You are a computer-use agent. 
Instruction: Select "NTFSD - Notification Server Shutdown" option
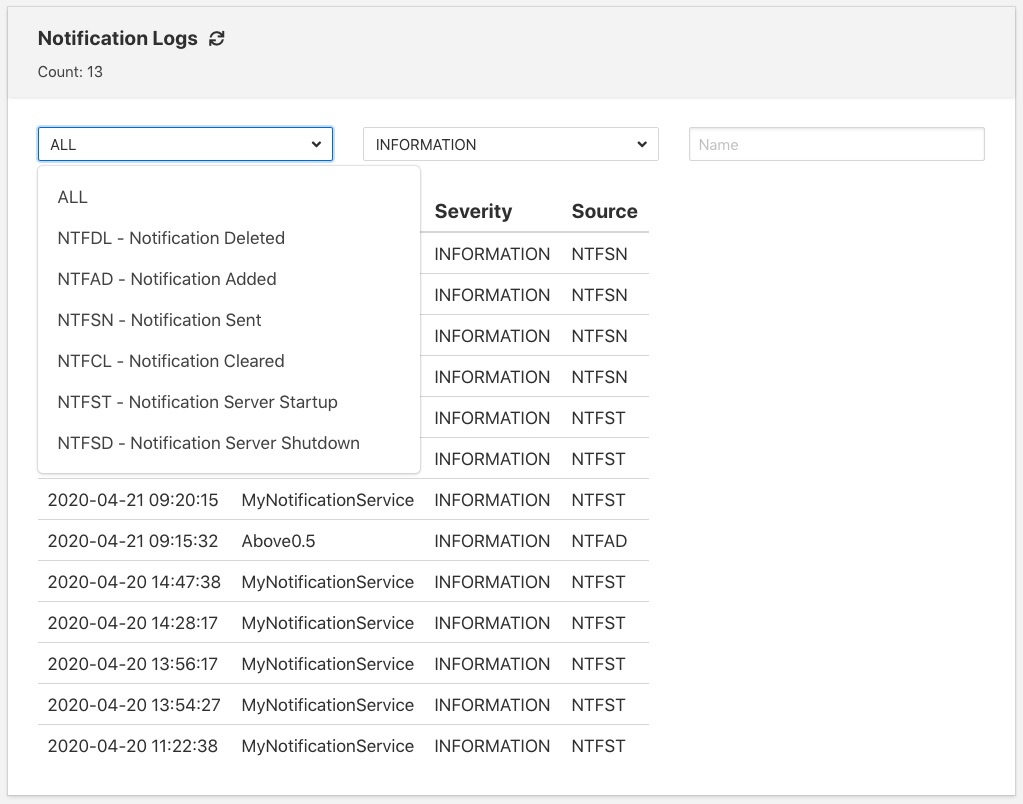(207, 443)
